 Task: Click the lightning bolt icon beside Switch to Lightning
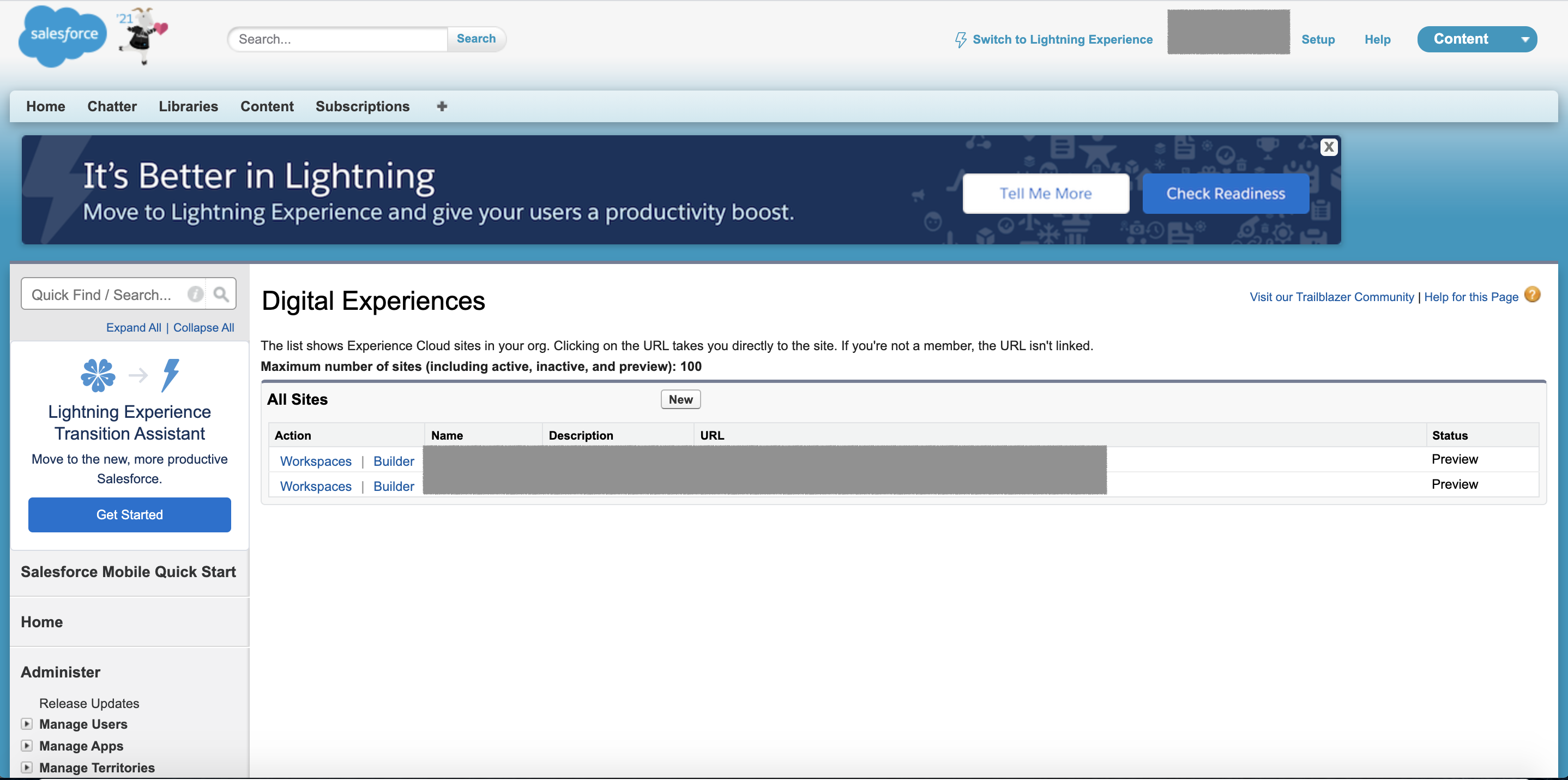click(961, 40)
